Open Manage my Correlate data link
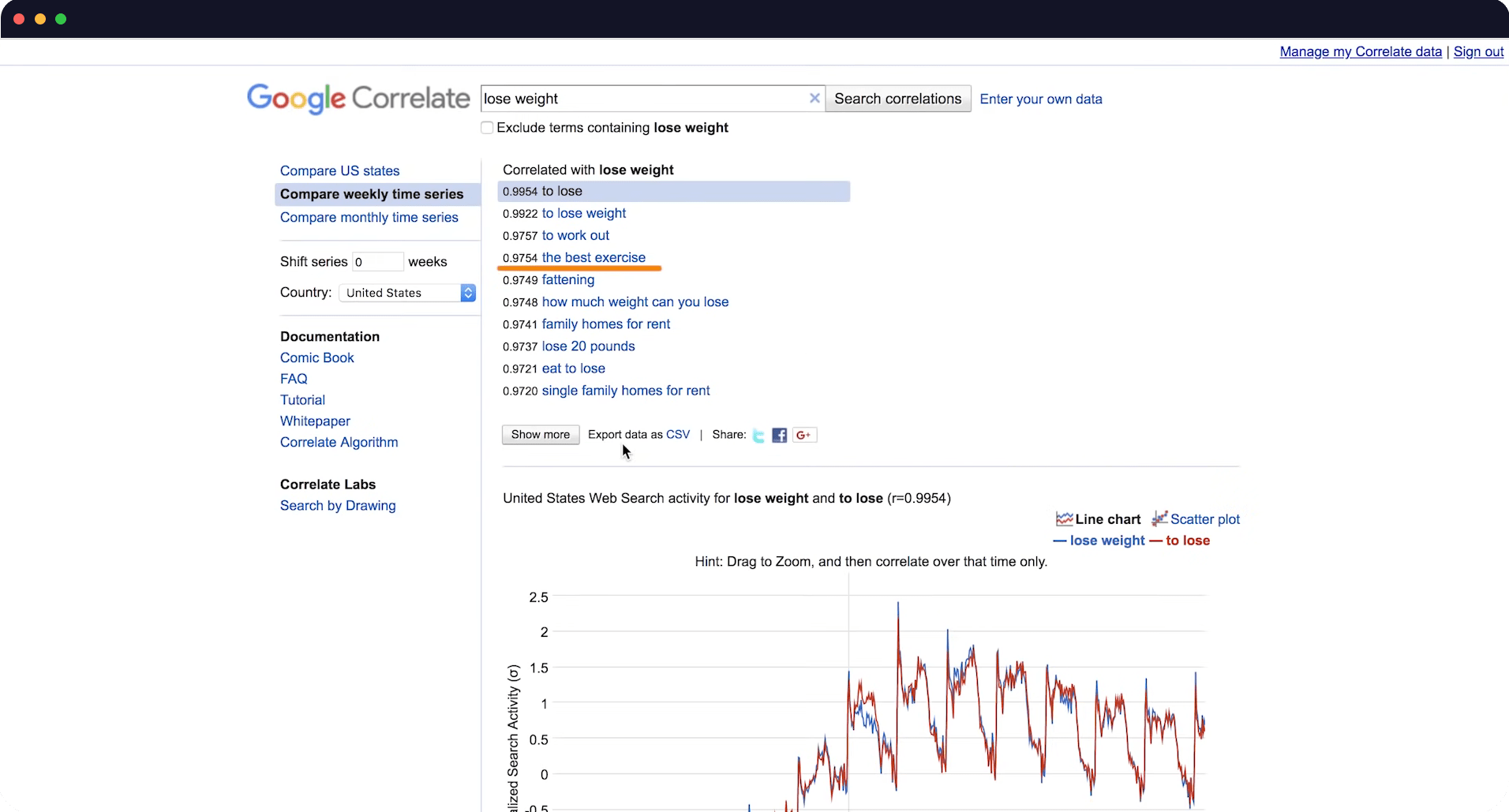 click(1361, 51)
